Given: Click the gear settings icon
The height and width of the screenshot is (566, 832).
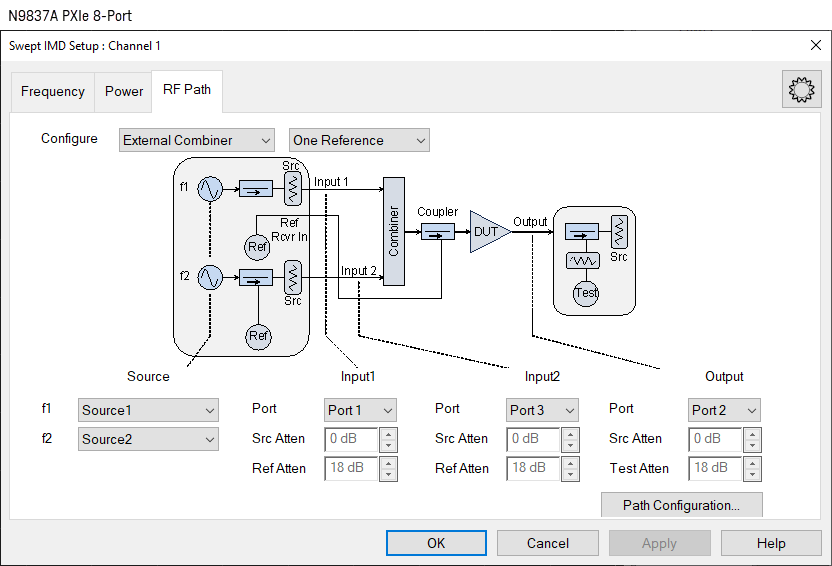Looking at the screenshot, I should [800, 90].
